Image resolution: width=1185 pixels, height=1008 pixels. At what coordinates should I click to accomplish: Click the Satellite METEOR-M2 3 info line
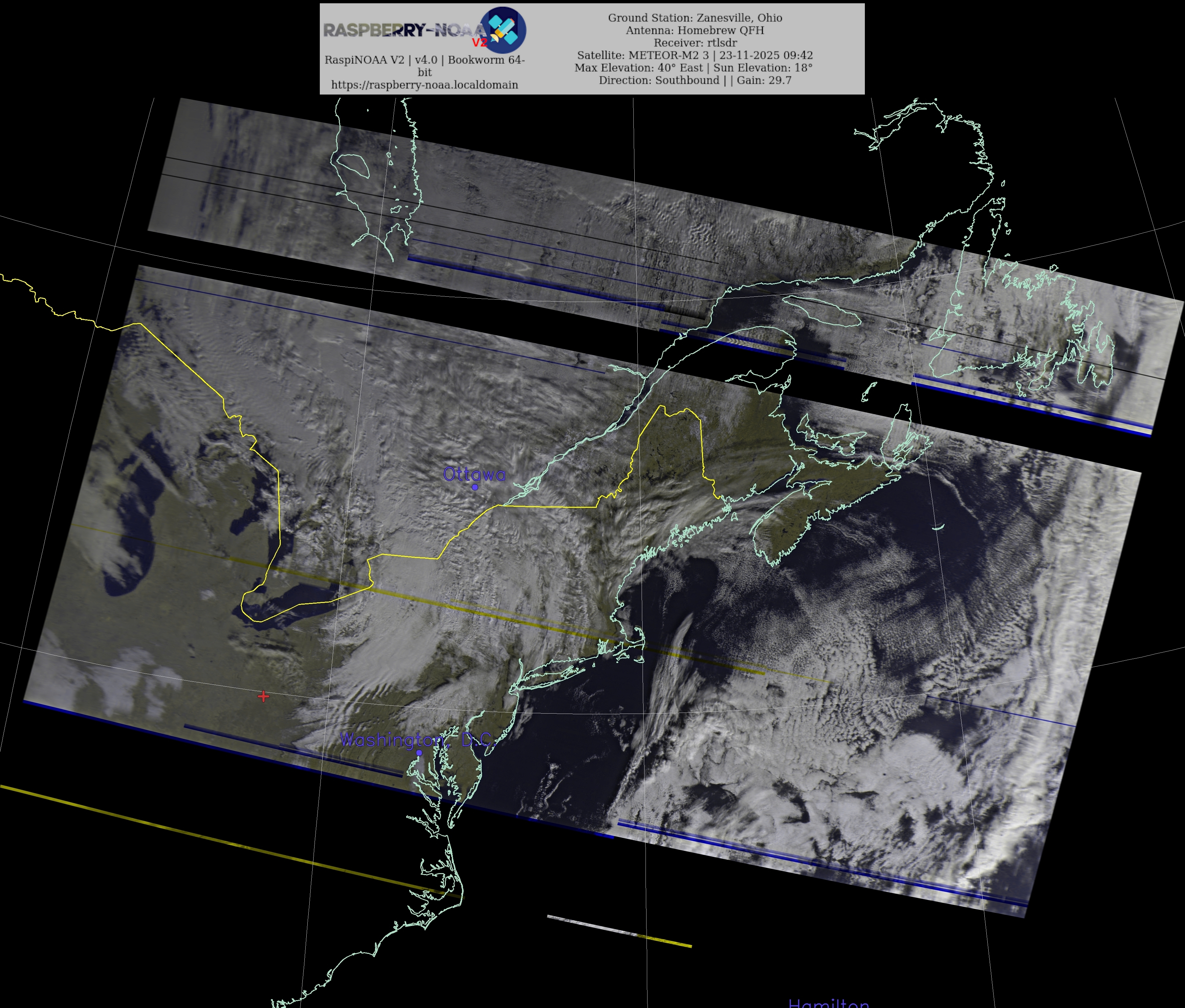[x=694, y=55]
